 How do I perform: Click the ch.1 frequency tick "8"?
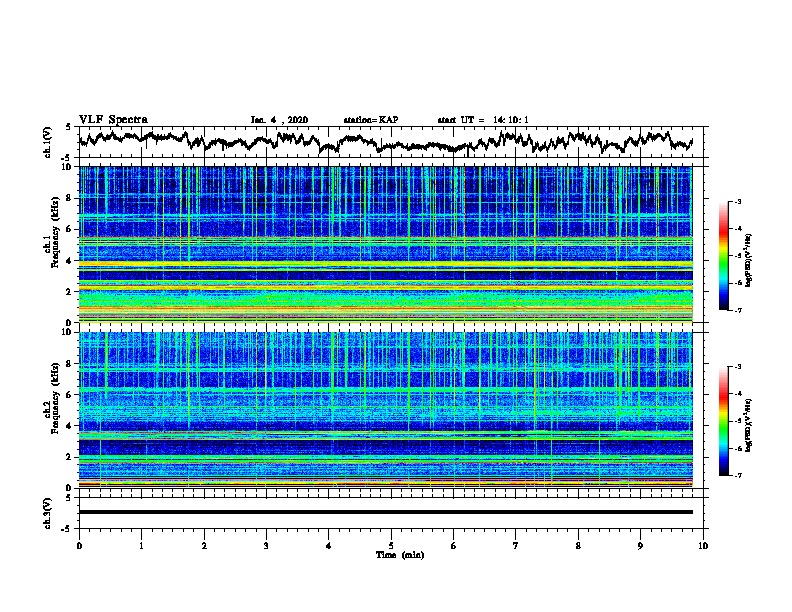(x=69, y=198)
